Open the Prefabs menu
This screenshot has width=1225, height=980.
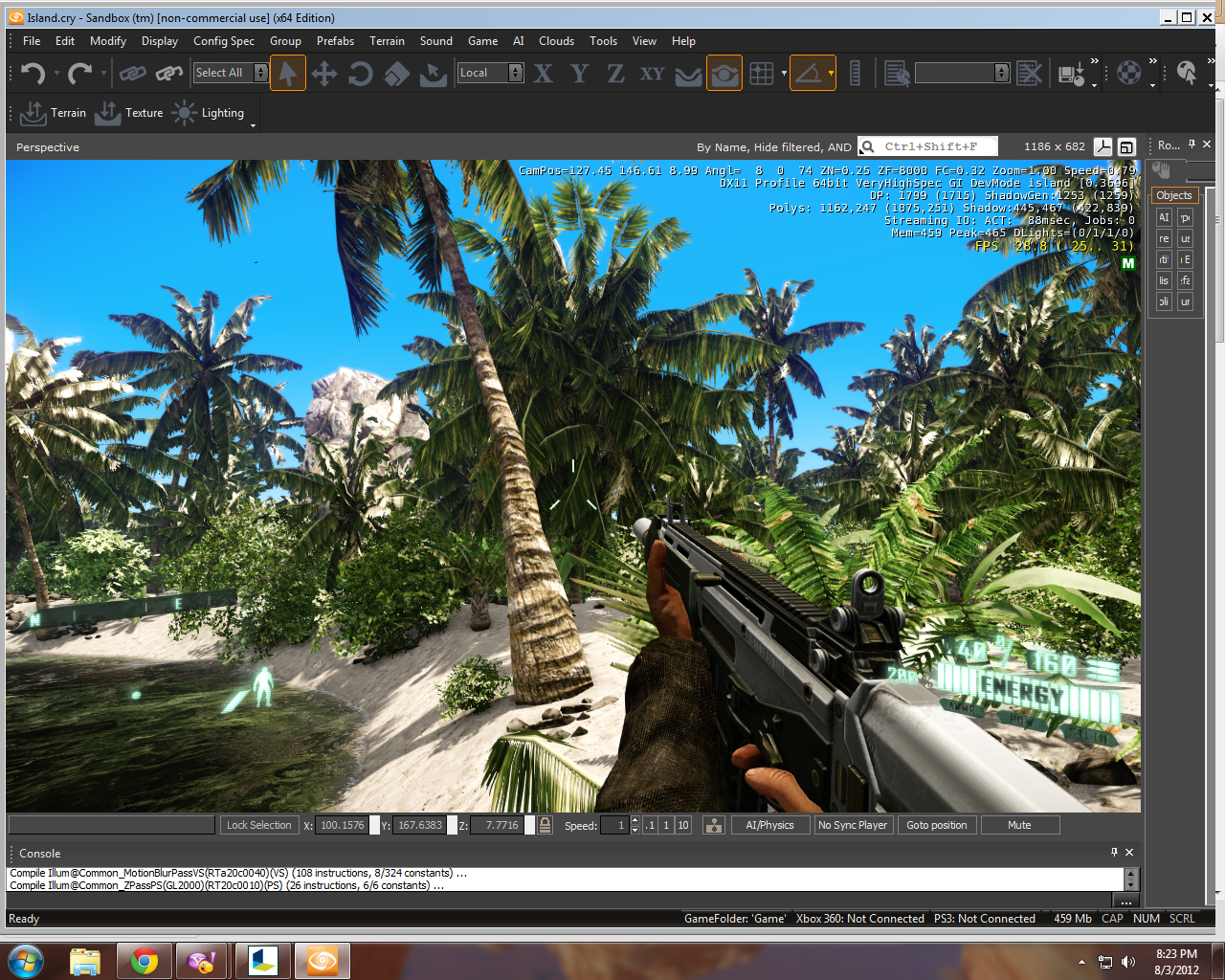point(335,41)
